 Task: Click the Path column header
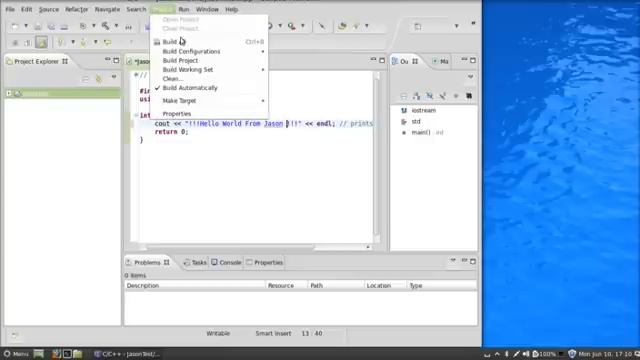click(336, 286)
